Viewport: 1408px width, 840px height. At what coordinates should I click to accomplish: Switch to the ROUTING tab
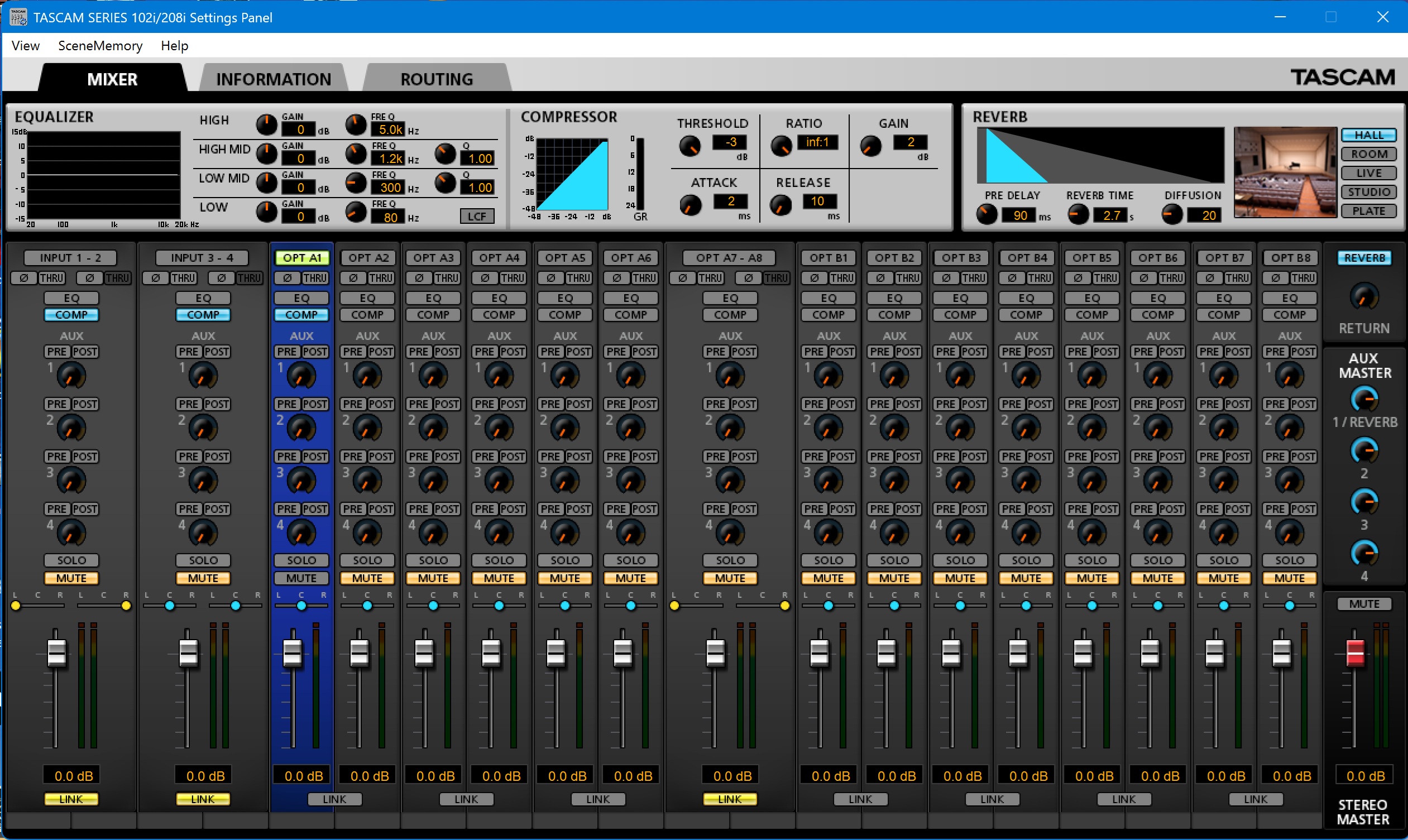point(437,79)
